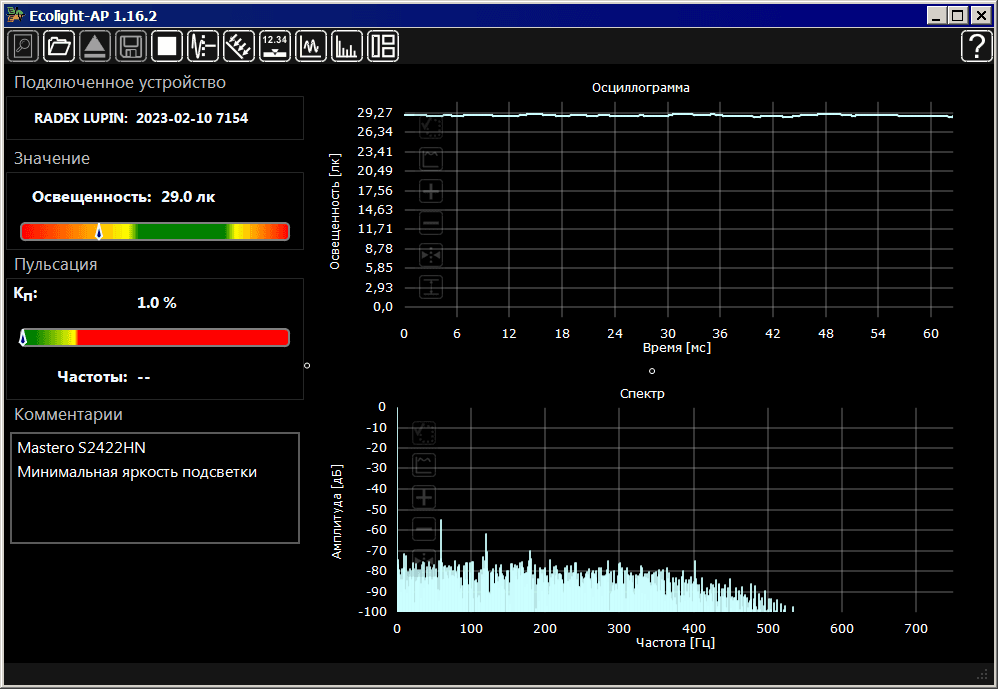This screenshot has height=689, width=998.
Task: Click the splitter handle beside the left panel
Action: [x=307, y=365]
